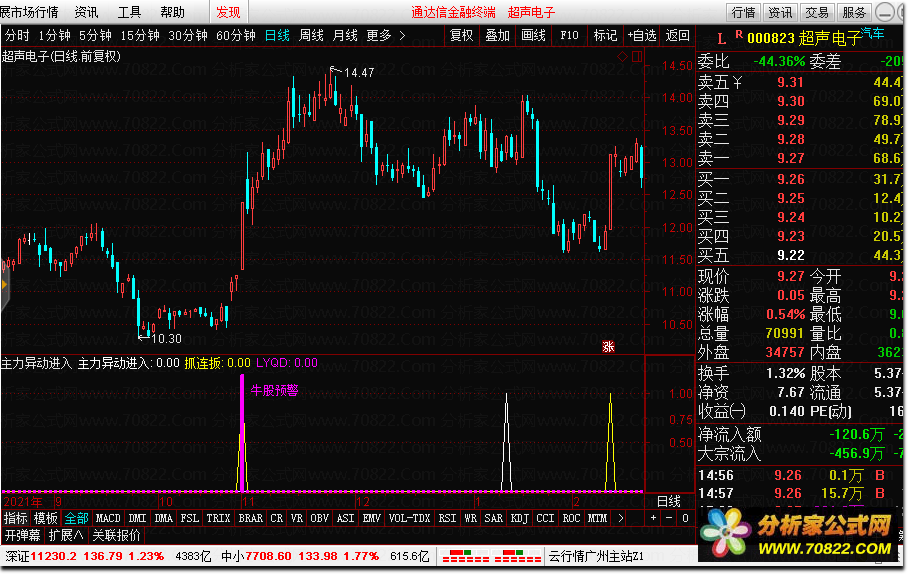The image size is (909, 574).
Task: Select the 60分钟 period
Action: click(x=235, y=35)
